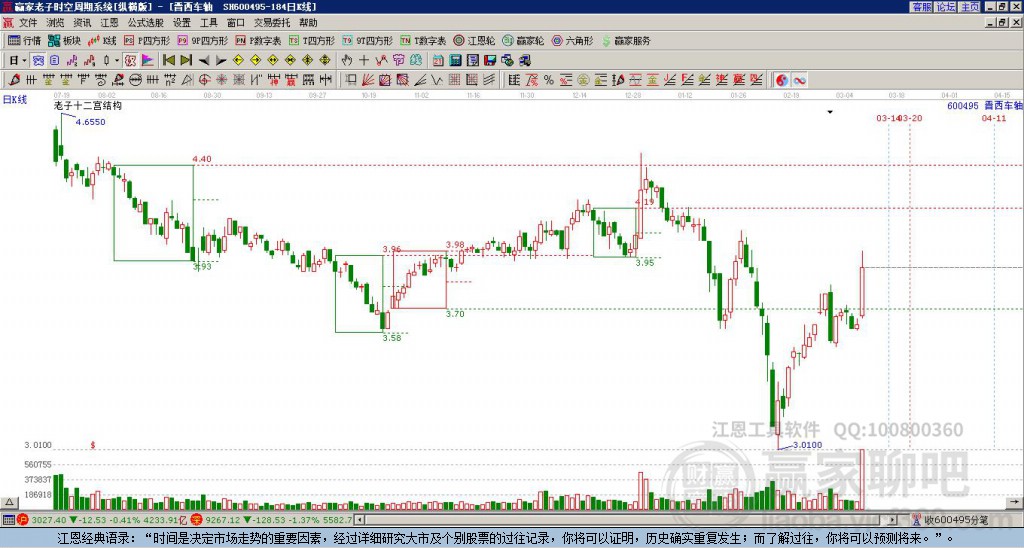1024x548 pixels.
Task: Select the red pen drawing tool
Action: point(14,80)
